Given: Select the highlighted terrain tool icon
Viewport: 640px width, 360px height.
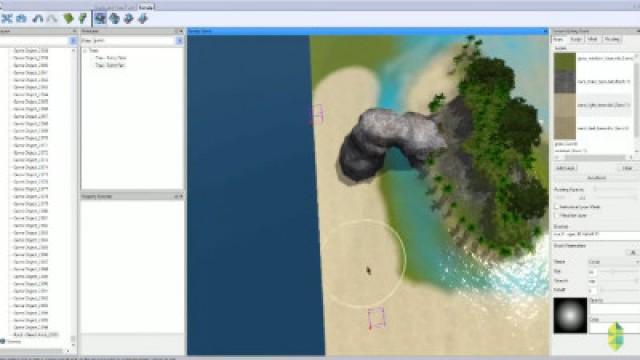Looking at the screenshot, I should coord(100,18).
